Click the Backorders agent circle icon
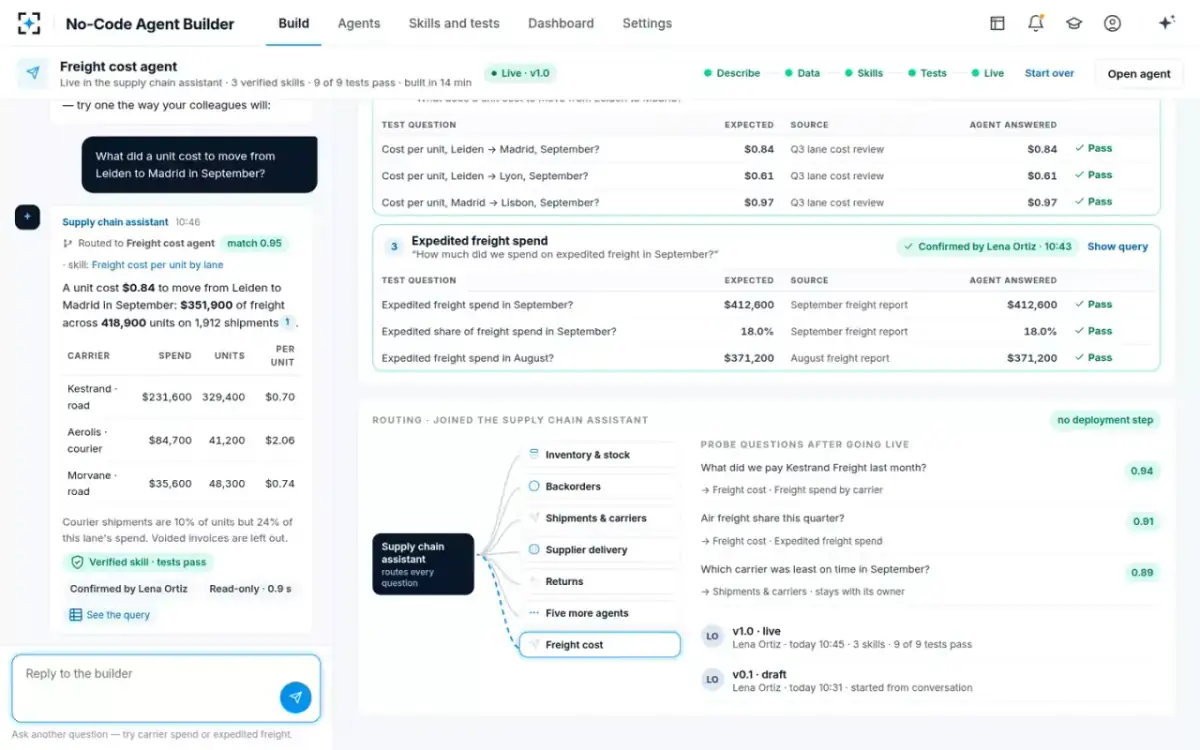Viewport: 1200px width, 750px height. [x=535, y=486]
